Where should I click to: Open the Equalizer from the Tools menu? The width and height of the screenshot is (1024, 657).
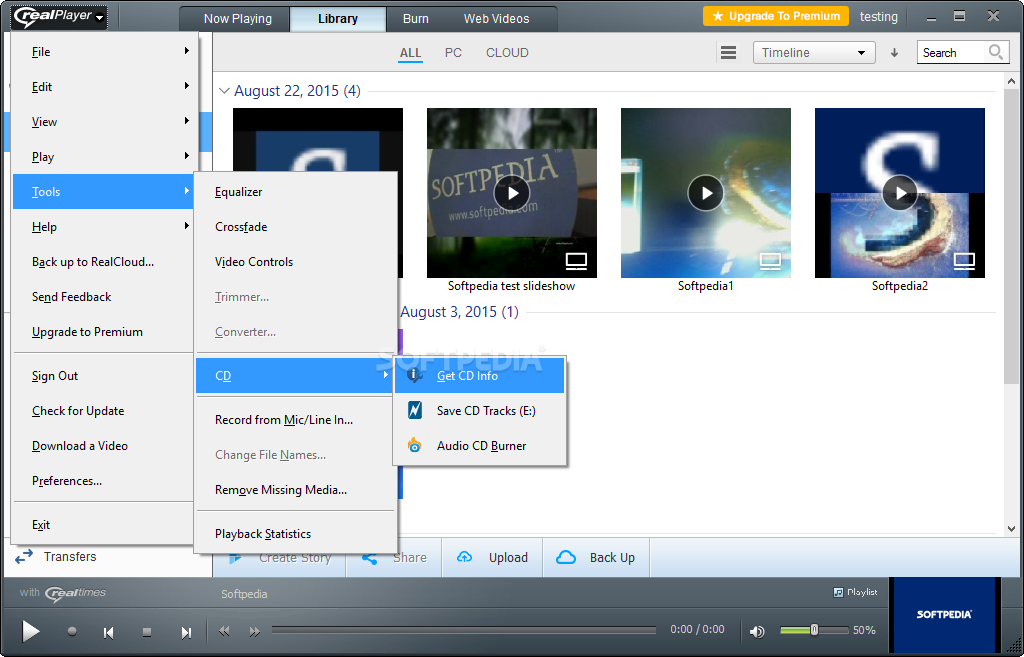coord(295,191)
